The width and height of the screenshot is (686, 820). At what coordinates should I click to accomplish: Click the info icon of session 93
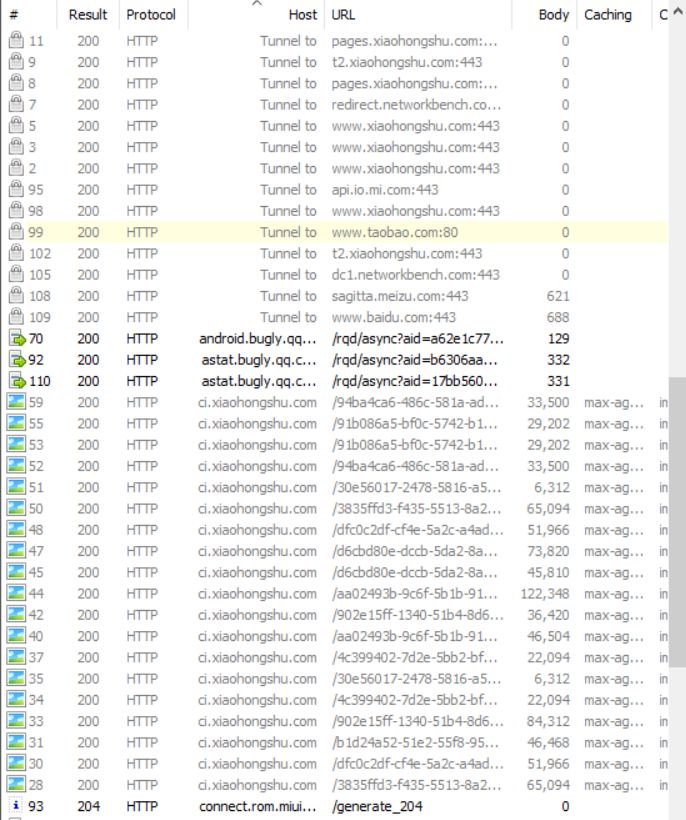click(16, 806)
